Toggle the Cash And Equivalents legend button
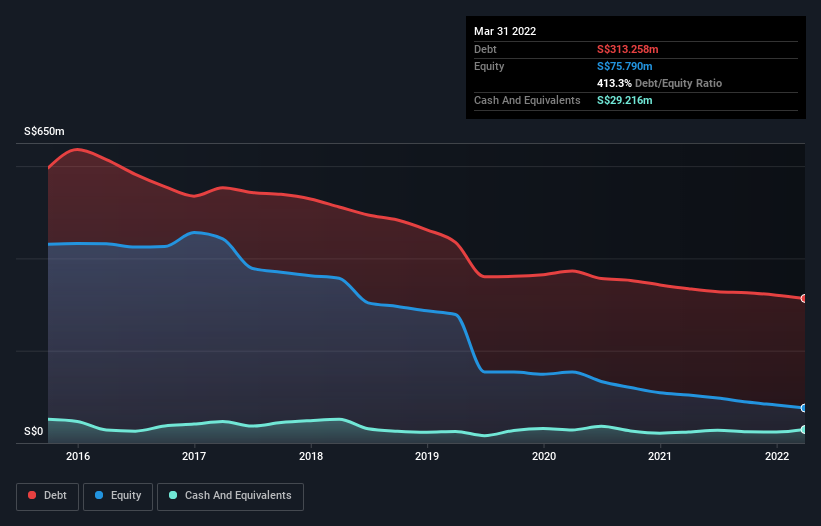The image size is (821, 526). click(x=230, y=496)
